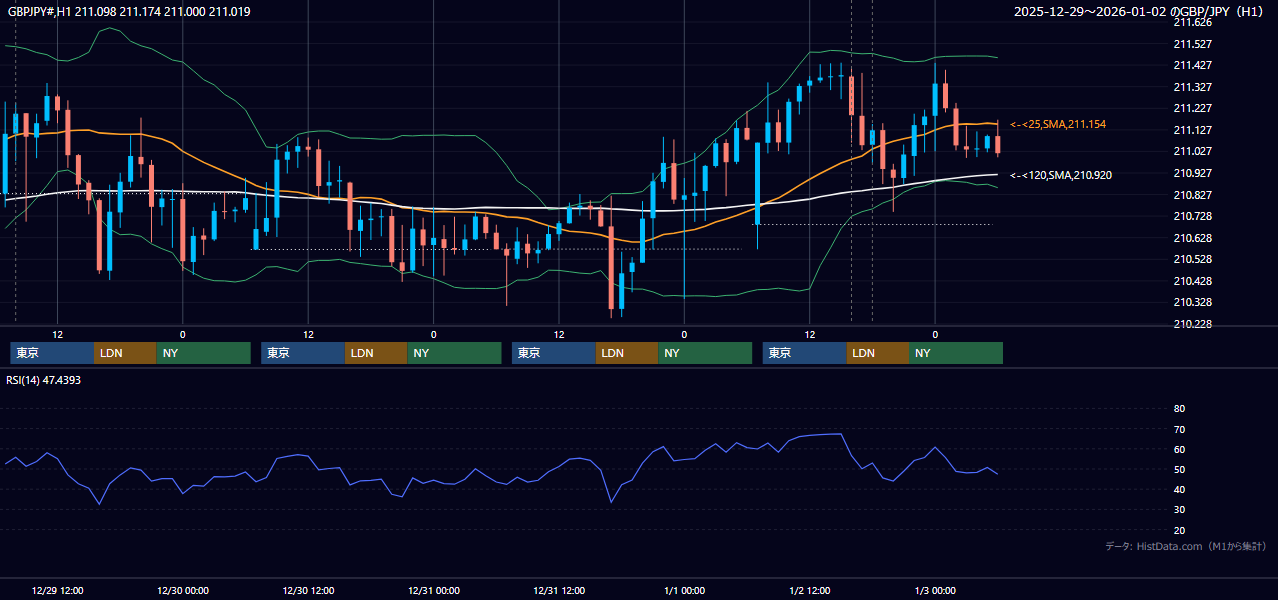Select the 東京 session block for 12/29
The width and height of the screenshot is (1278, 600).
52,353
